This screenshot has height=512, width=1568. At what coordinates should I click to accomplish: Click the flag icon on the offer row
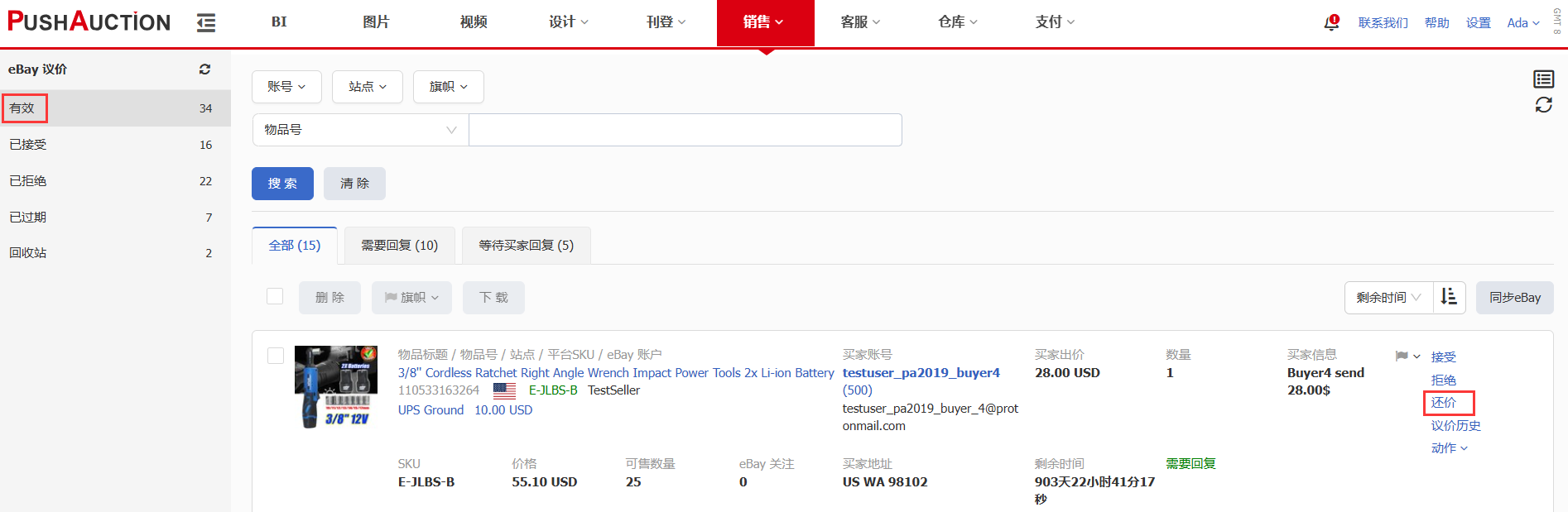click(x=1402, y=356)
